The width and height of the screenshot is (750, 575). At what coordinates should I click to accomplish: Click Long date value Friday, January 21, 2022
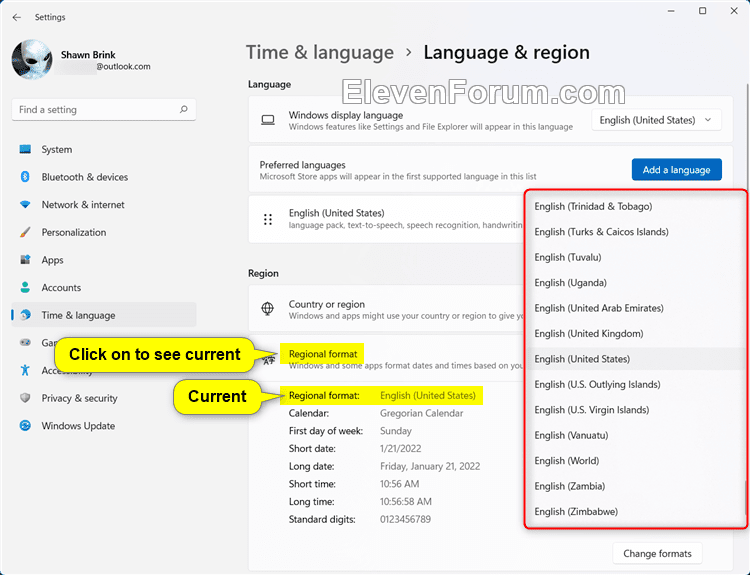430,466
